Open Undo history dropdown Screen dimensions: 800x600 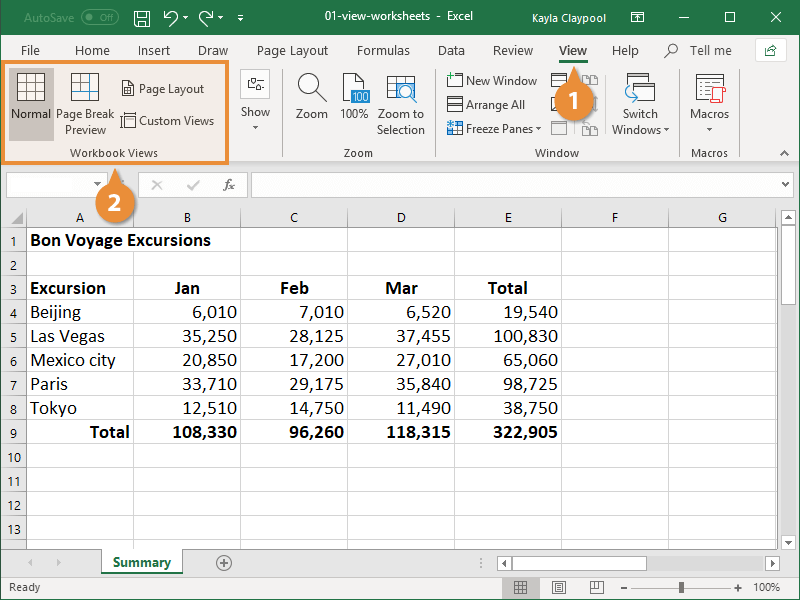tap(186, 18)
